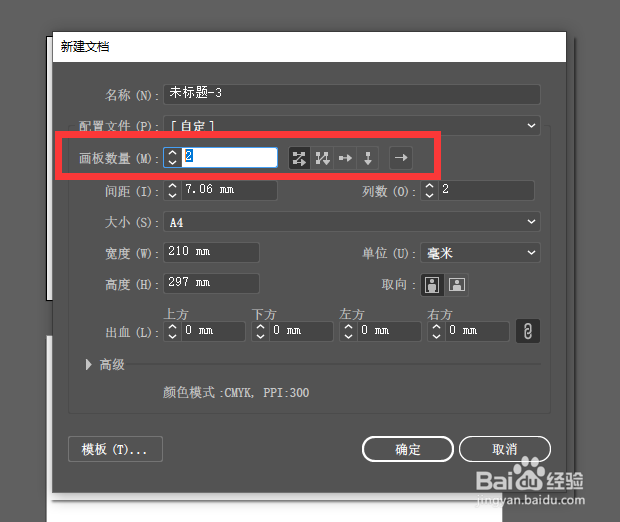The width and height of the screenshot is (620, 522).
Task: Click the 上方 top bleed stepper
Action: pos(172,331)
